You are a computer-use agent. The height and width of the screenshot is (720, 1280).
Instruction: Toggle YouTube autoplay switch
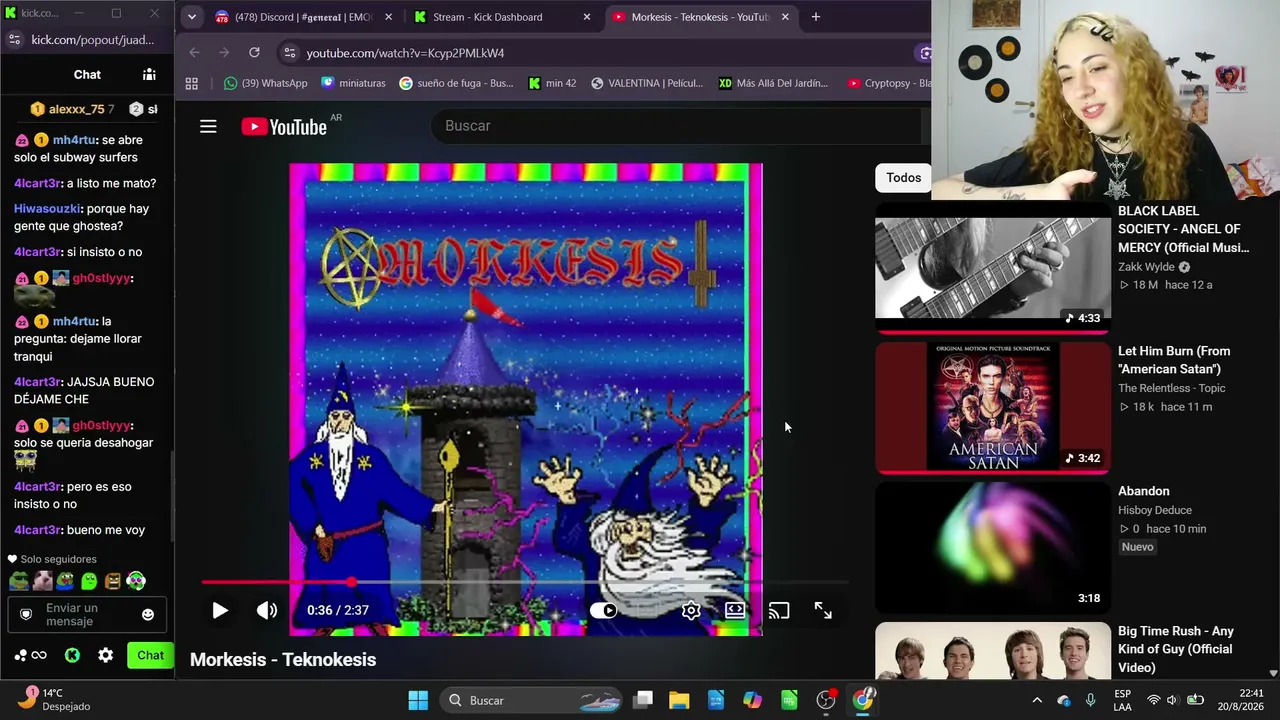coord(603,610)
